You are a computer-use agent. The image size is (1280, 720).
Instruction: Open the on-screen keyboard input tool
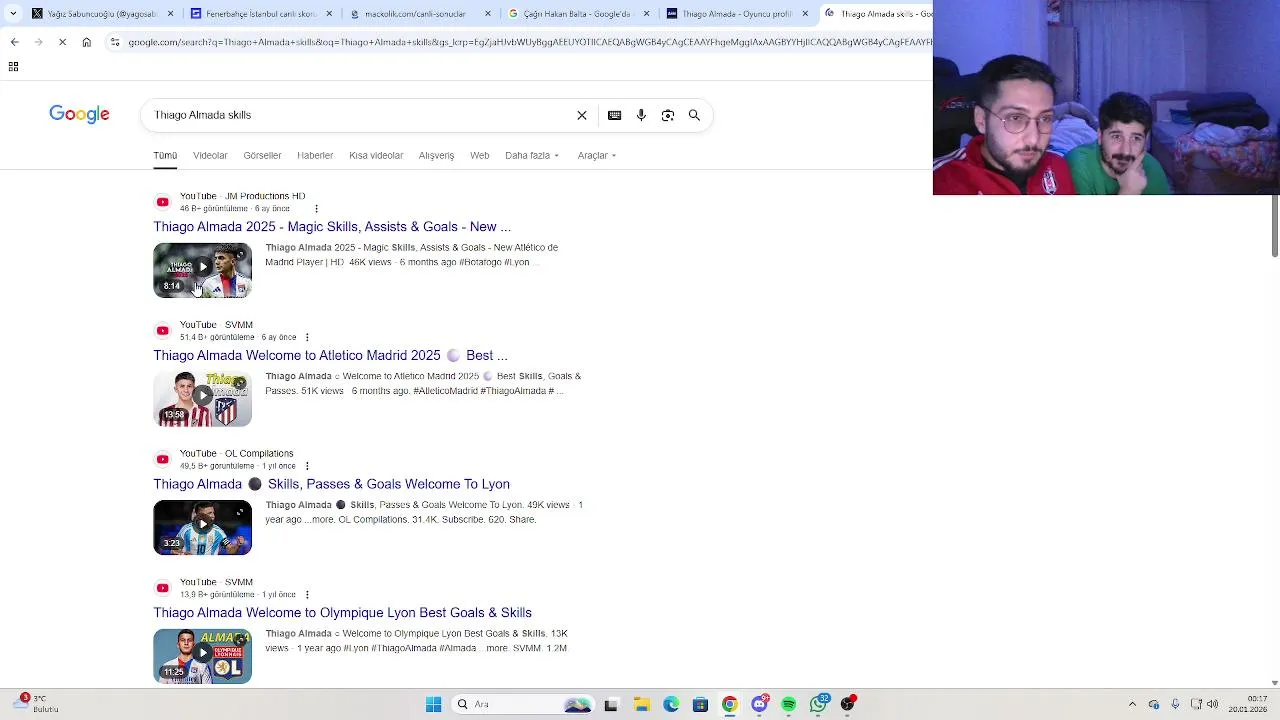tap(615, 115)
